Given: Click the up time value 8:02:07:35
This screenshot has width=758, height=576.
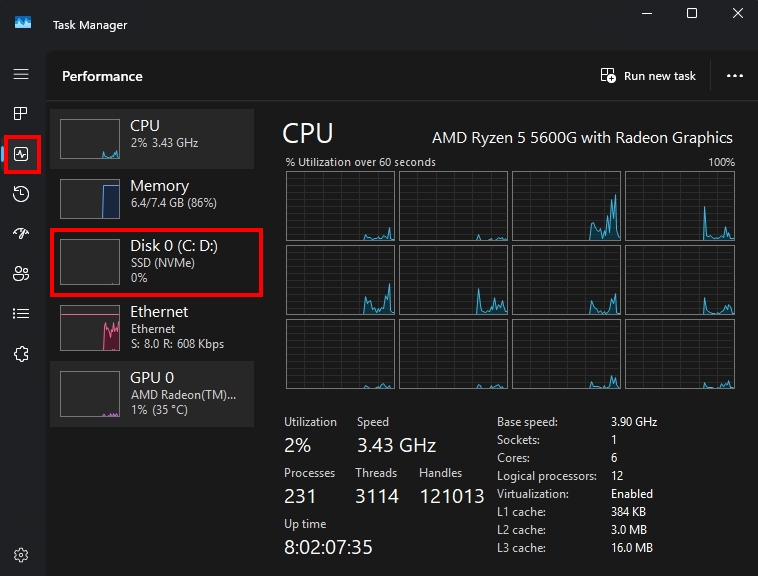Looking at the screenshot, I should [328, 547].
